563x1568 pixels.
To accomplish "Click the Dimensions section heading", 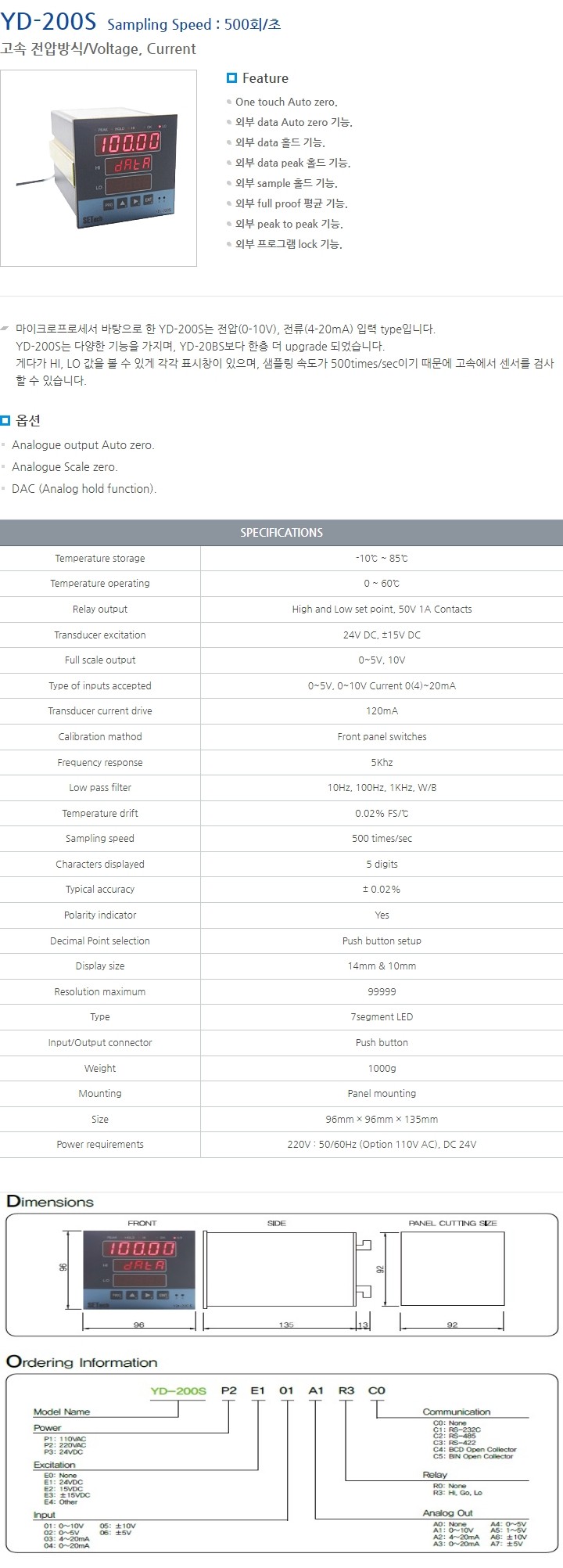I will (50, 1202).
